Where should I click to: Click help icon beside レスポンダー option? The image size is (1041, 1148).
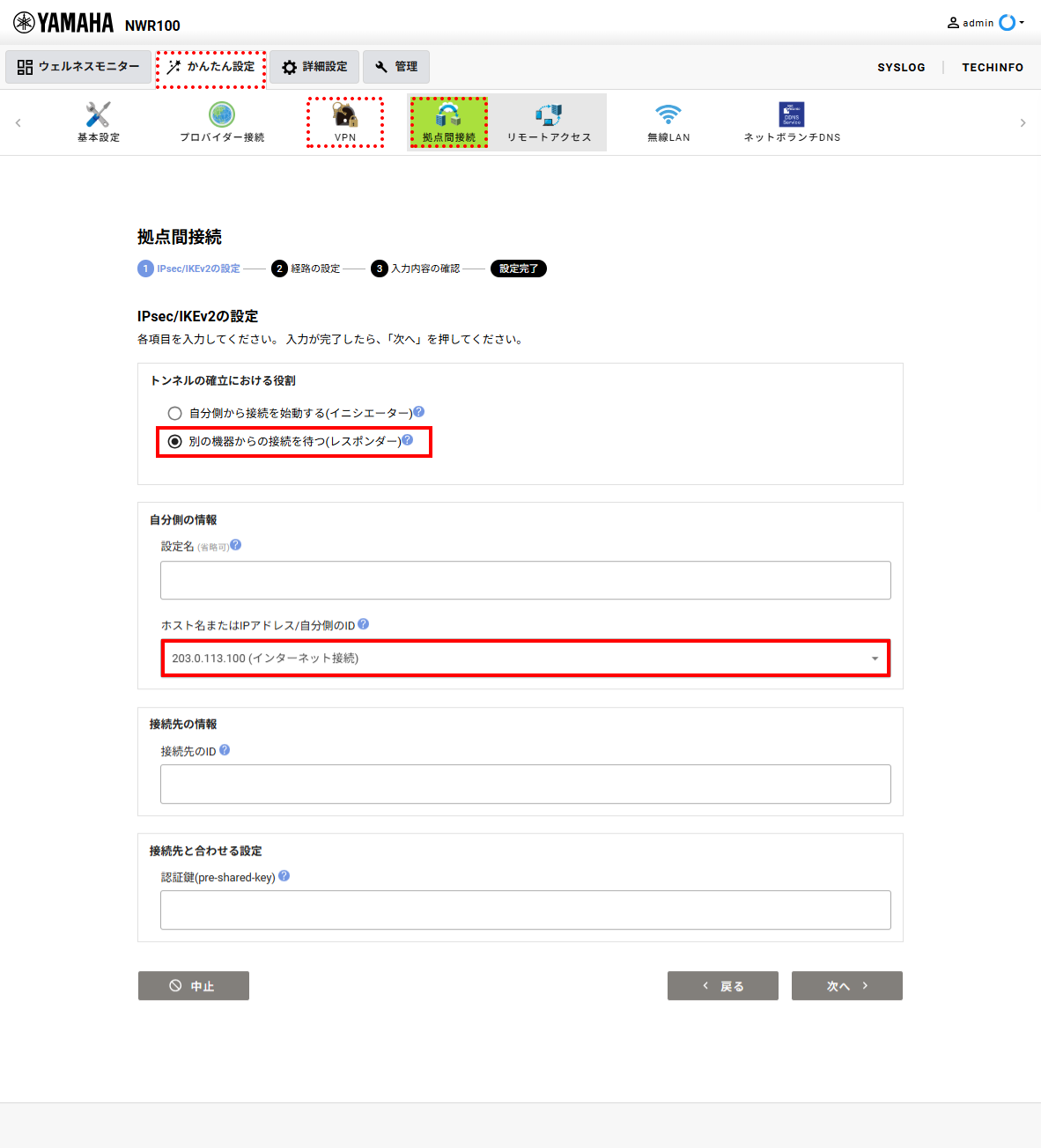(407, 439)
